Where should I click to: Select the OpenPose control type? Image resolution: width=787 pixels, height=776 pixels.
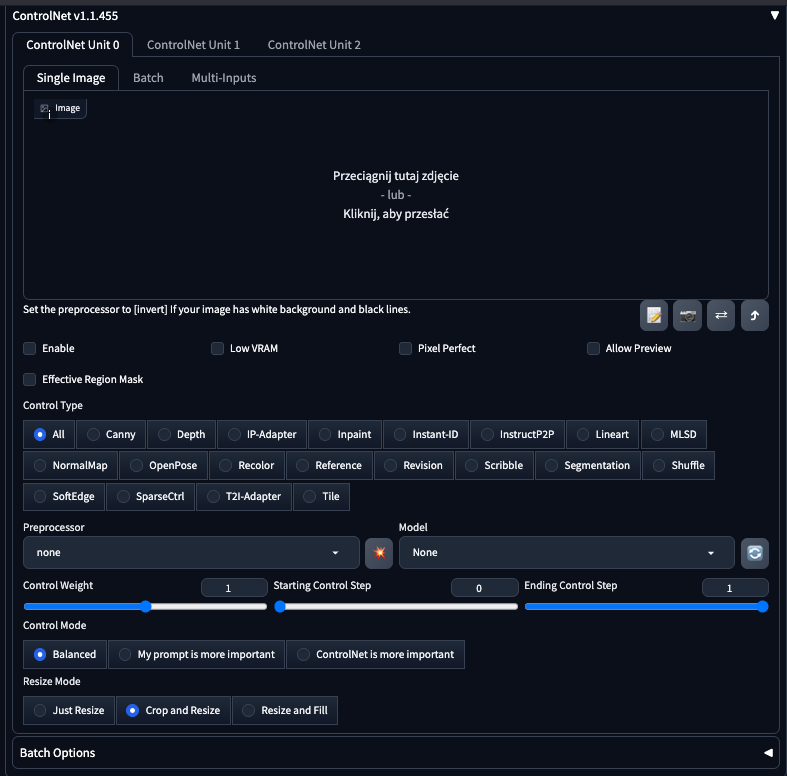point(164,465)
